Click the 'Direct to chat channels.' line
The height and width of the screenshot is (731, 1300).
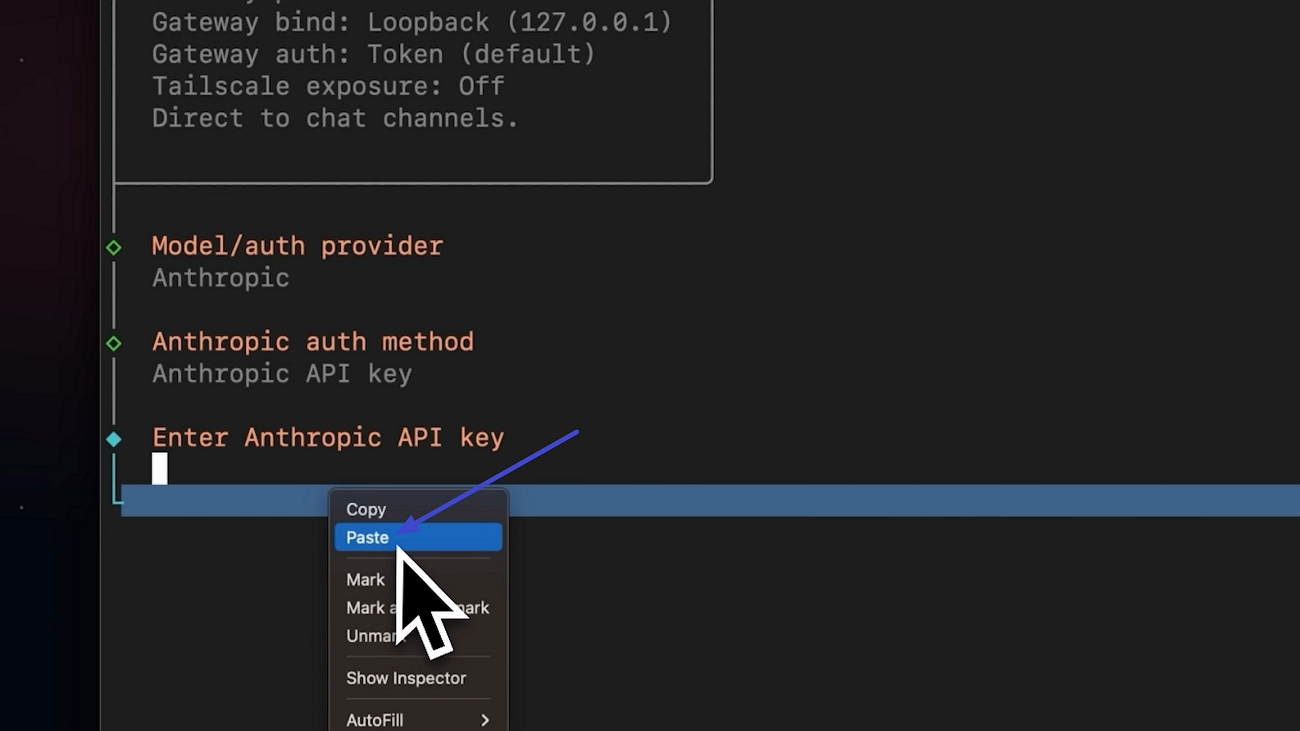[335, 118]
